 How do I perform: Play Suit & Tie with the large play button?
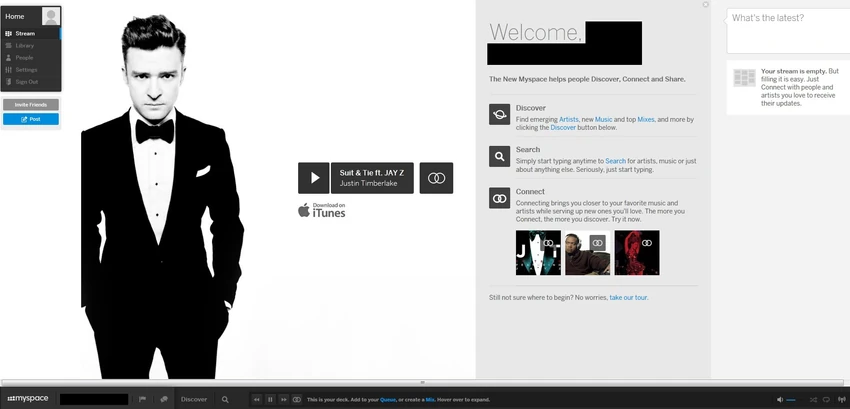pyautogui.click(x=313, y=178)
